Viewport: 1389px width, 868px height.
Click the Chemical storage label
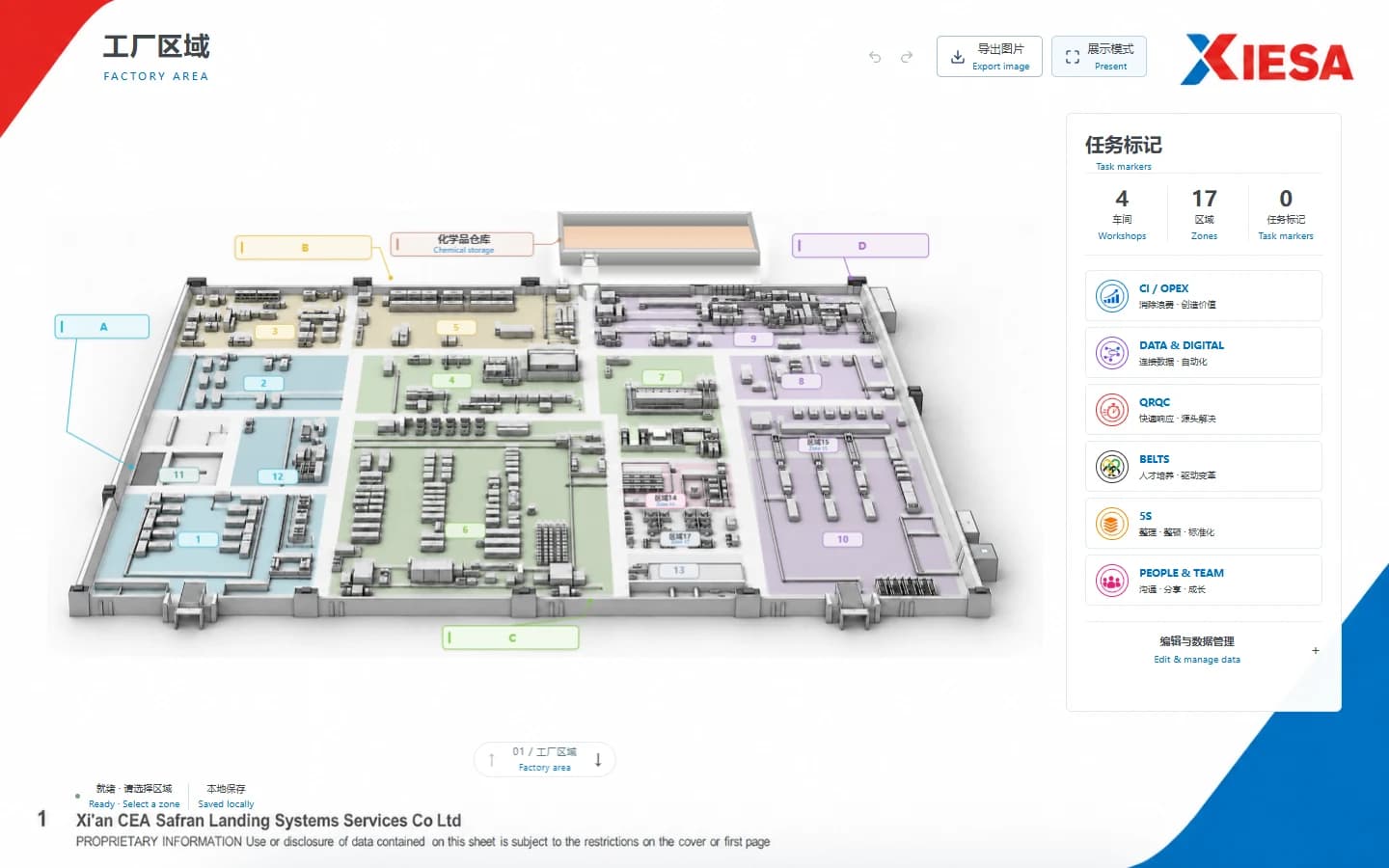463,244
